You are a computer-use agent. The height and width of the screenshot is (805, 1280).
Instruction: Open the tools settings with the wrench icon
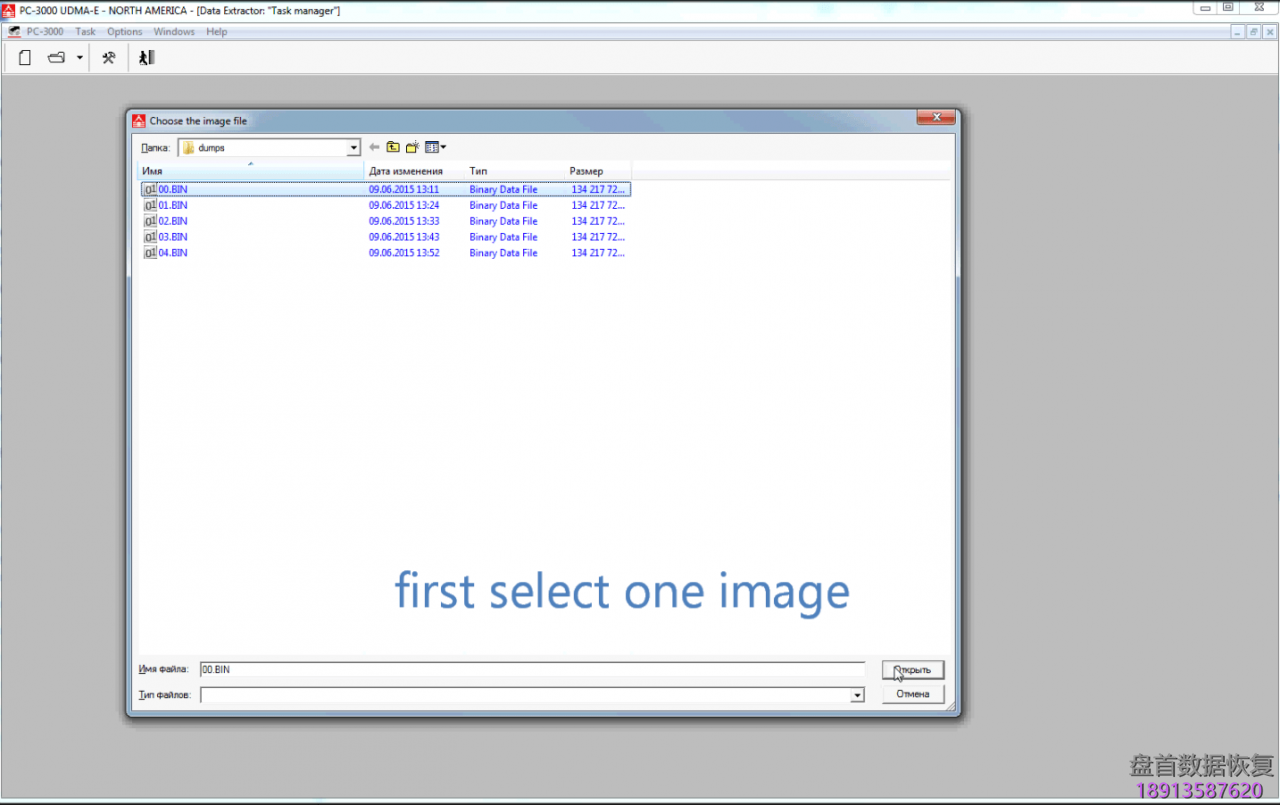click(x=109, y=58)
